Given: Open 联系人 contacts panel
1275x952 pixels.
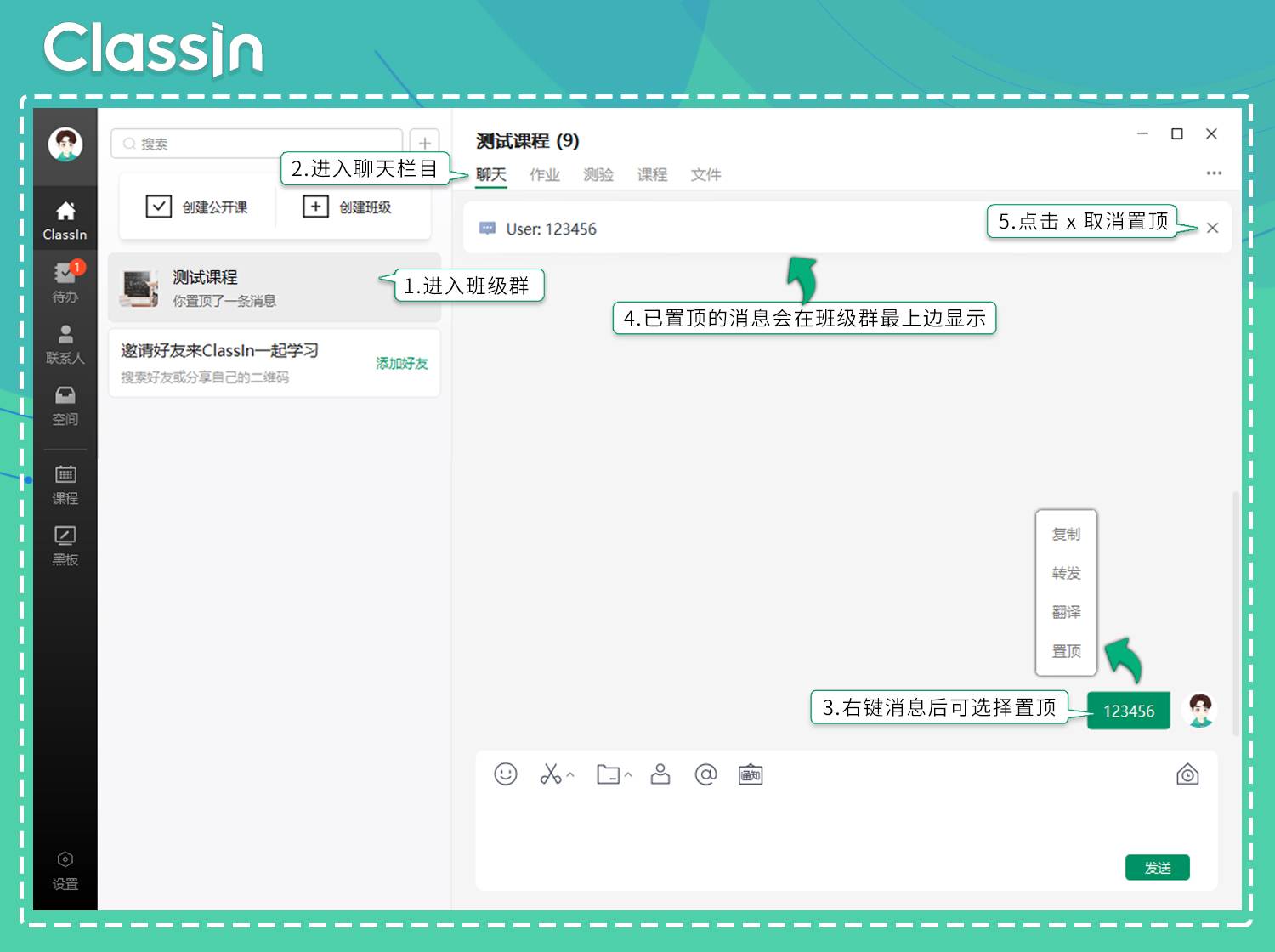Looking at the screenshot, I should [65, 344].
